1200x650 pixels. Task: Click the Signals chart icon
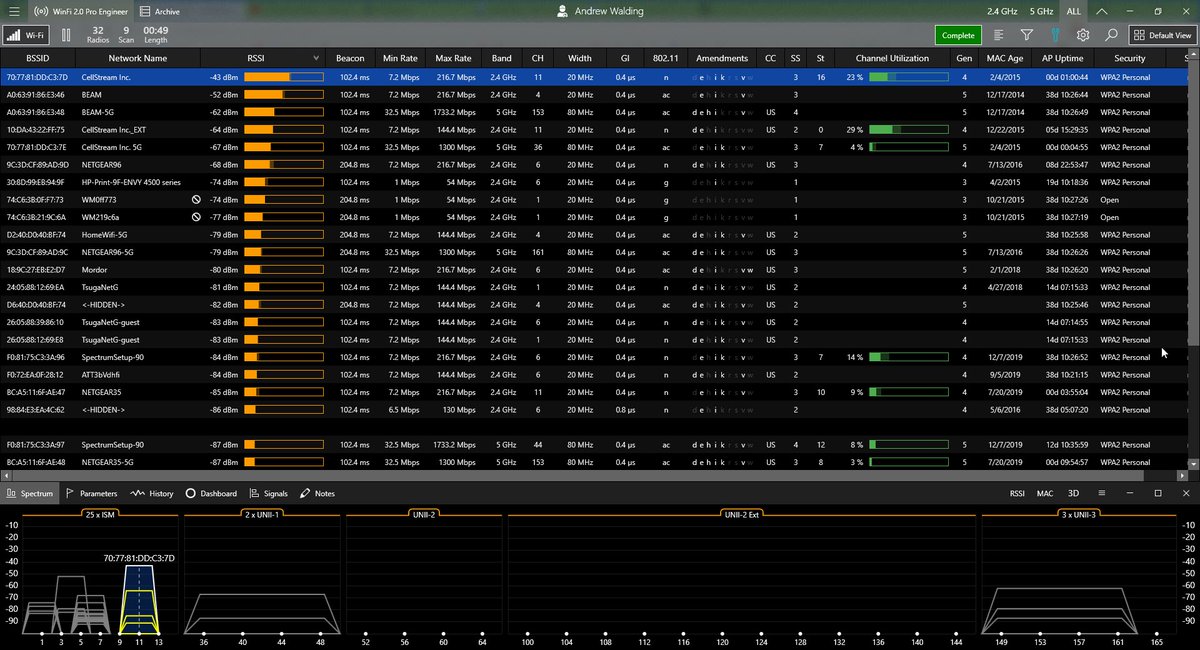pyautogui.click(x=255, y=493)
